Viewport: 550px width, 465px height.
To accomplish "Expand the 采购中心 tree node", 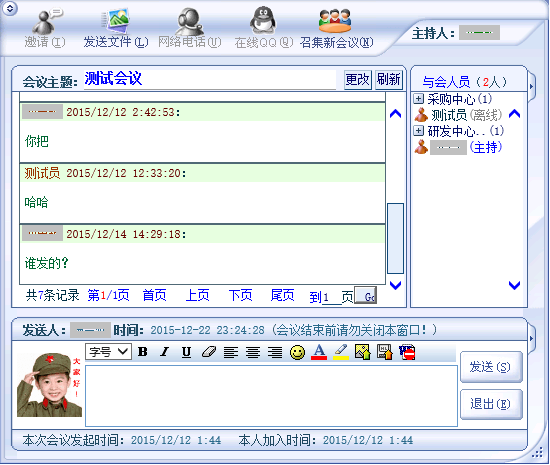I will coord(418,99).
